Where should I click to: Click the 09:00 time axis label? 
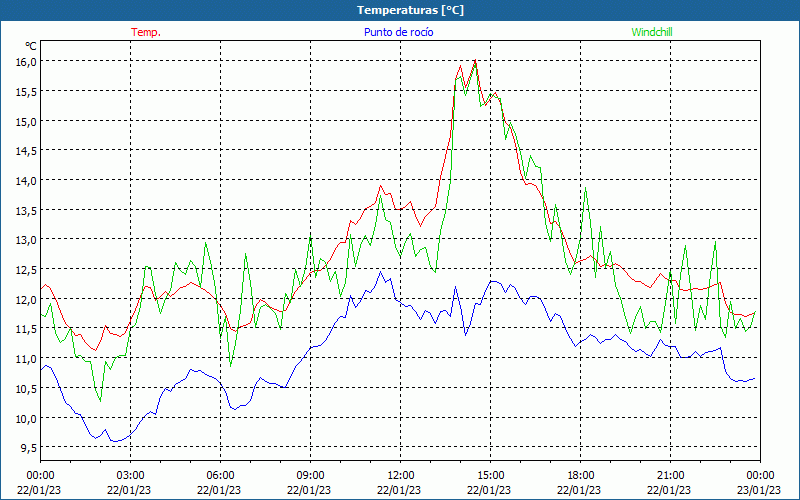point(310,476)
